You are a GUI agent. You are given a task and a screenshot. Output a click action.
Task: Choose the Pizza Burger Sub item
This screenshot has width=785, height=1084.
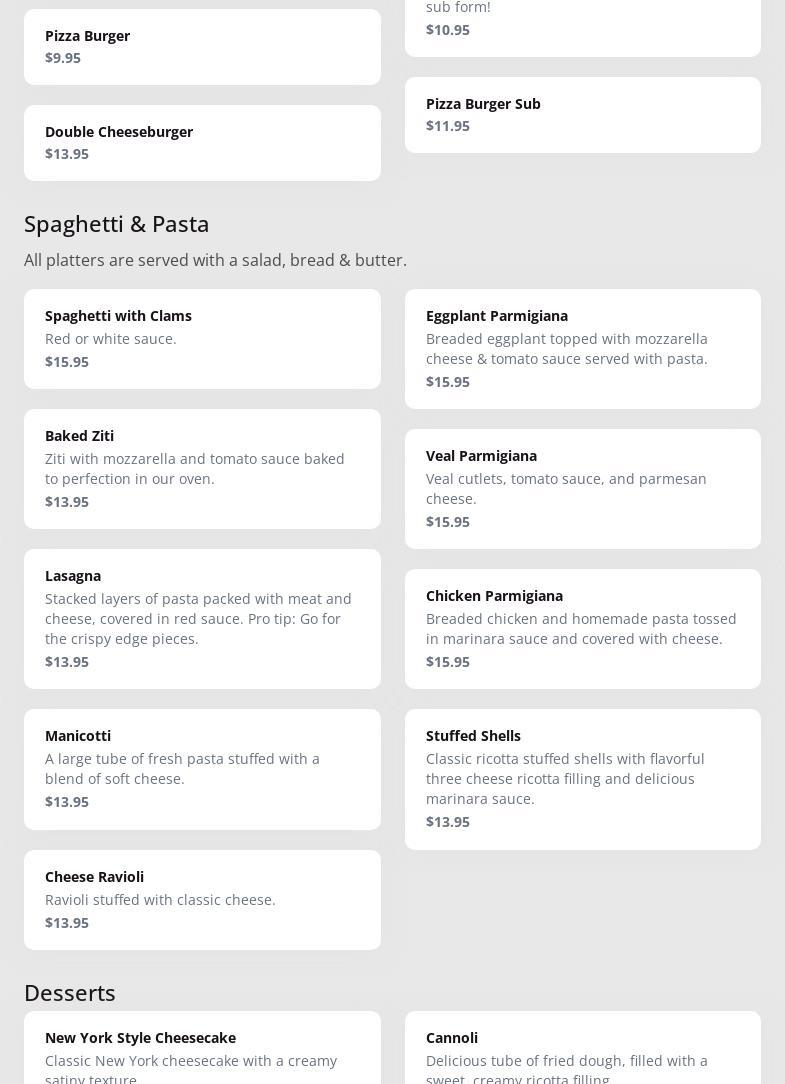582,115
